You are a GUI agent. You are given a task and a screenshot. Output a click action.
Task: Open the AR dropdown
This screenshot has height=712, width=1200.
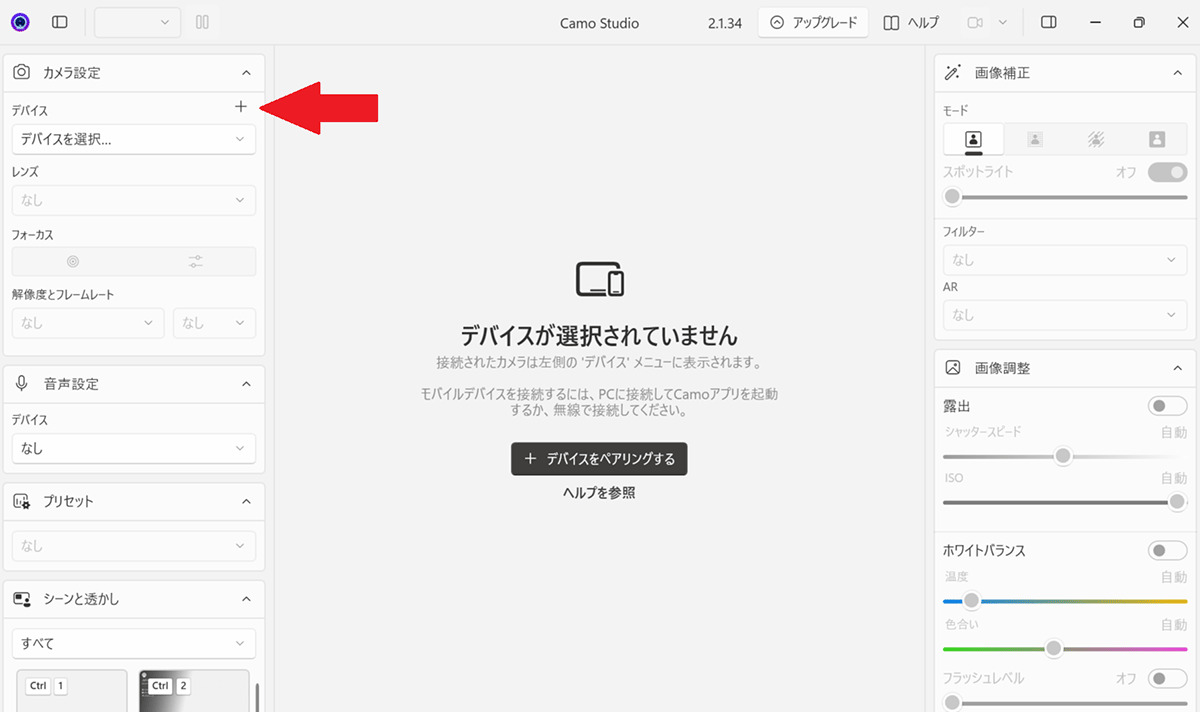[1065, 315]
